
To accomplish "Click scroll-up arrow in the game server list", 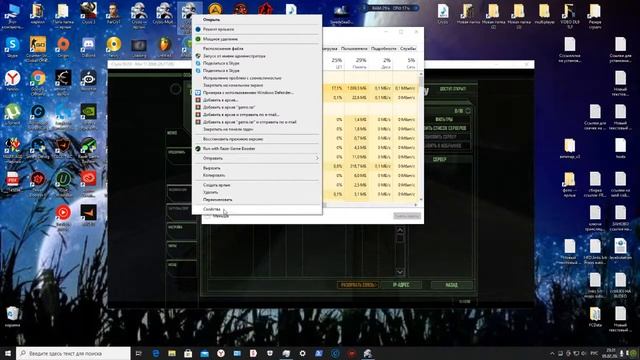I will 400,230.
